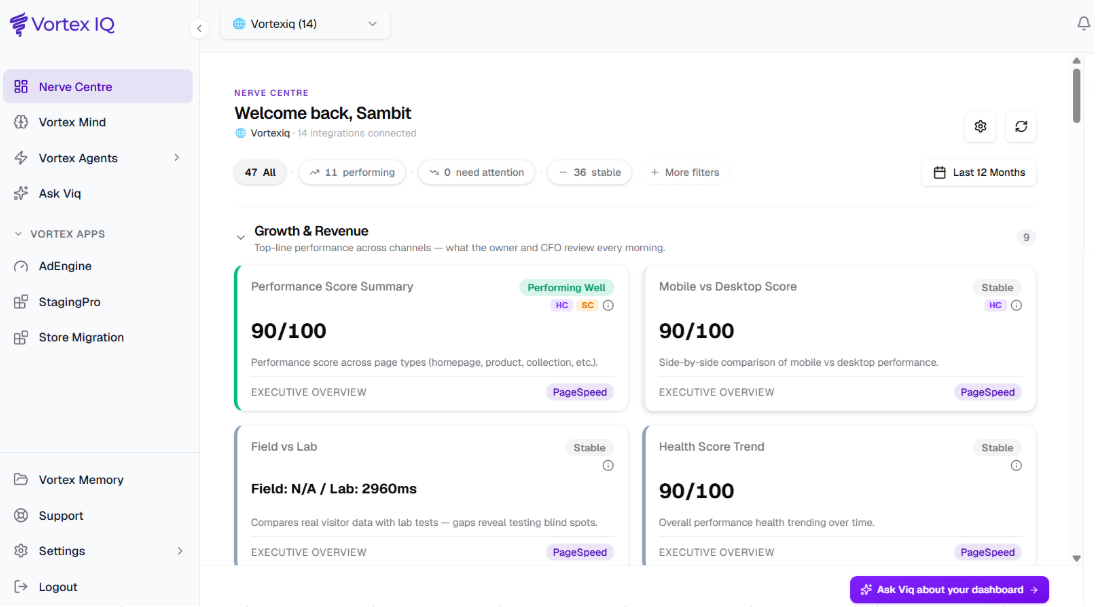The height and width of the screenshot is (607, 1103).
Task: Click the scrollbar down arrow
Action: [x=1076, y=558]
